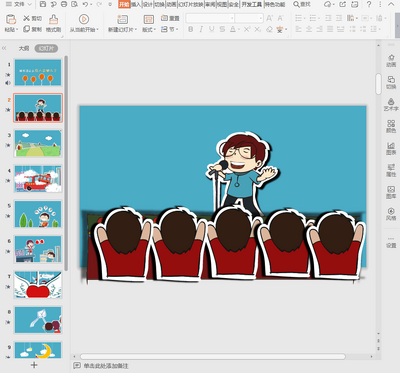
Task: Expand the Layout (版式) dropdown
Action: point(149,30)
